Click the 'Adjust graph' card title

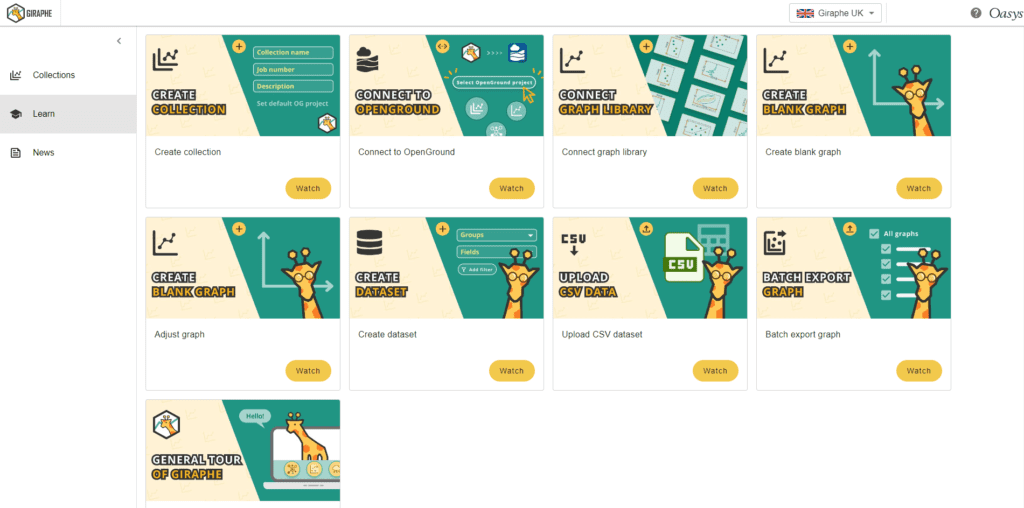180,335
